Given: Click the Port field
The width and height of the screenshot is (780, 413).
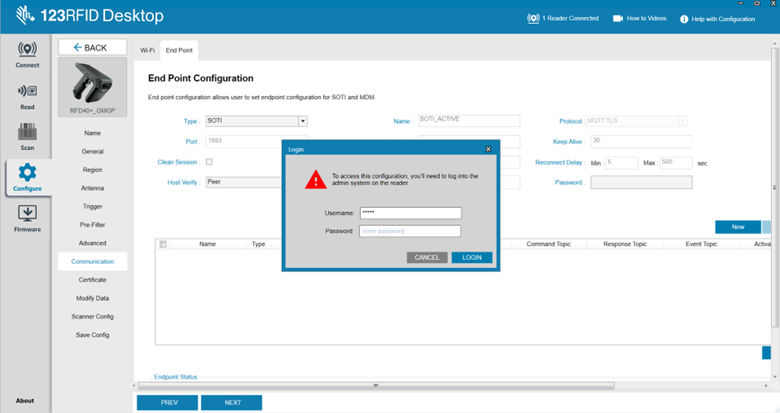Looking at the screenshot, I should click(x=244, y=141).
